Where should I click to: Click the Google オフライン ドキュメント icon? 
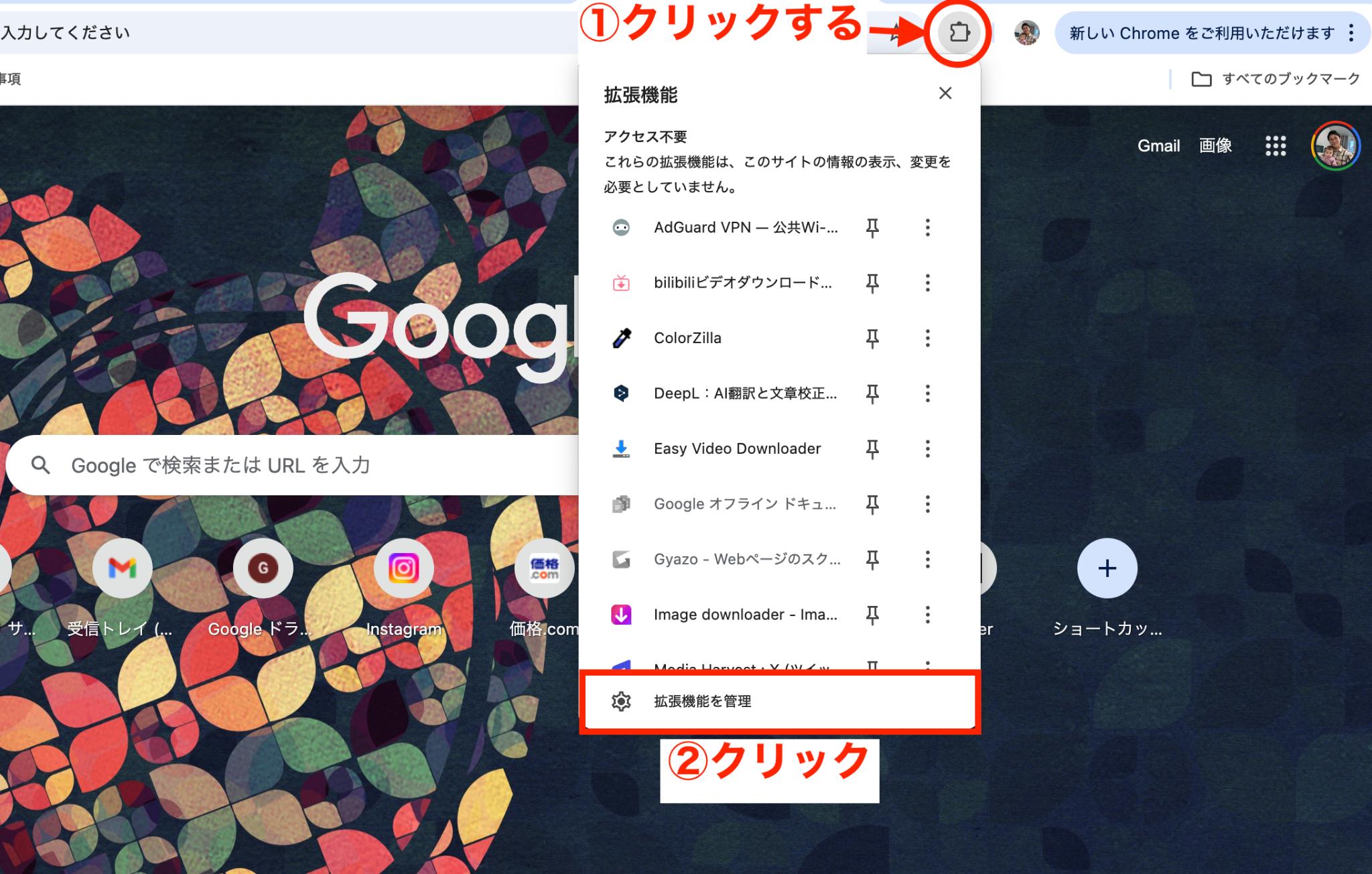[x=621, y=504]
